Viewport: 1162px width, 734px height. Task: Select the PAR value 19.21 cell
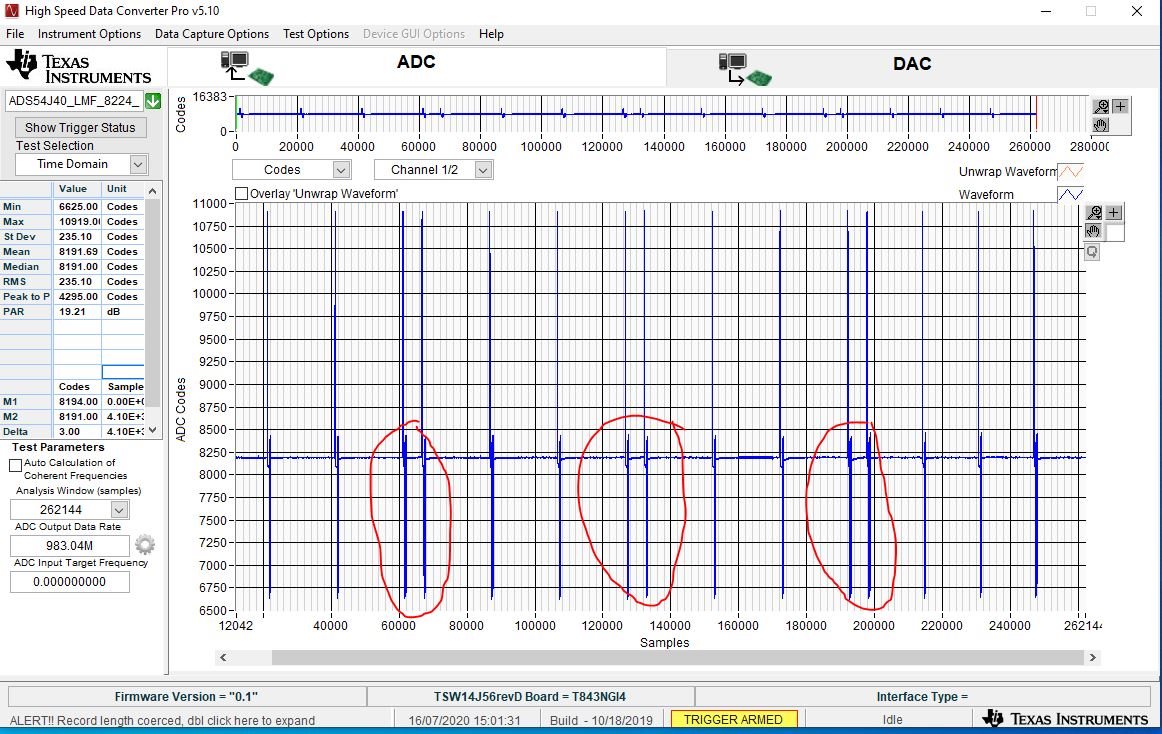pyautogui.click(x=77, y=312)
